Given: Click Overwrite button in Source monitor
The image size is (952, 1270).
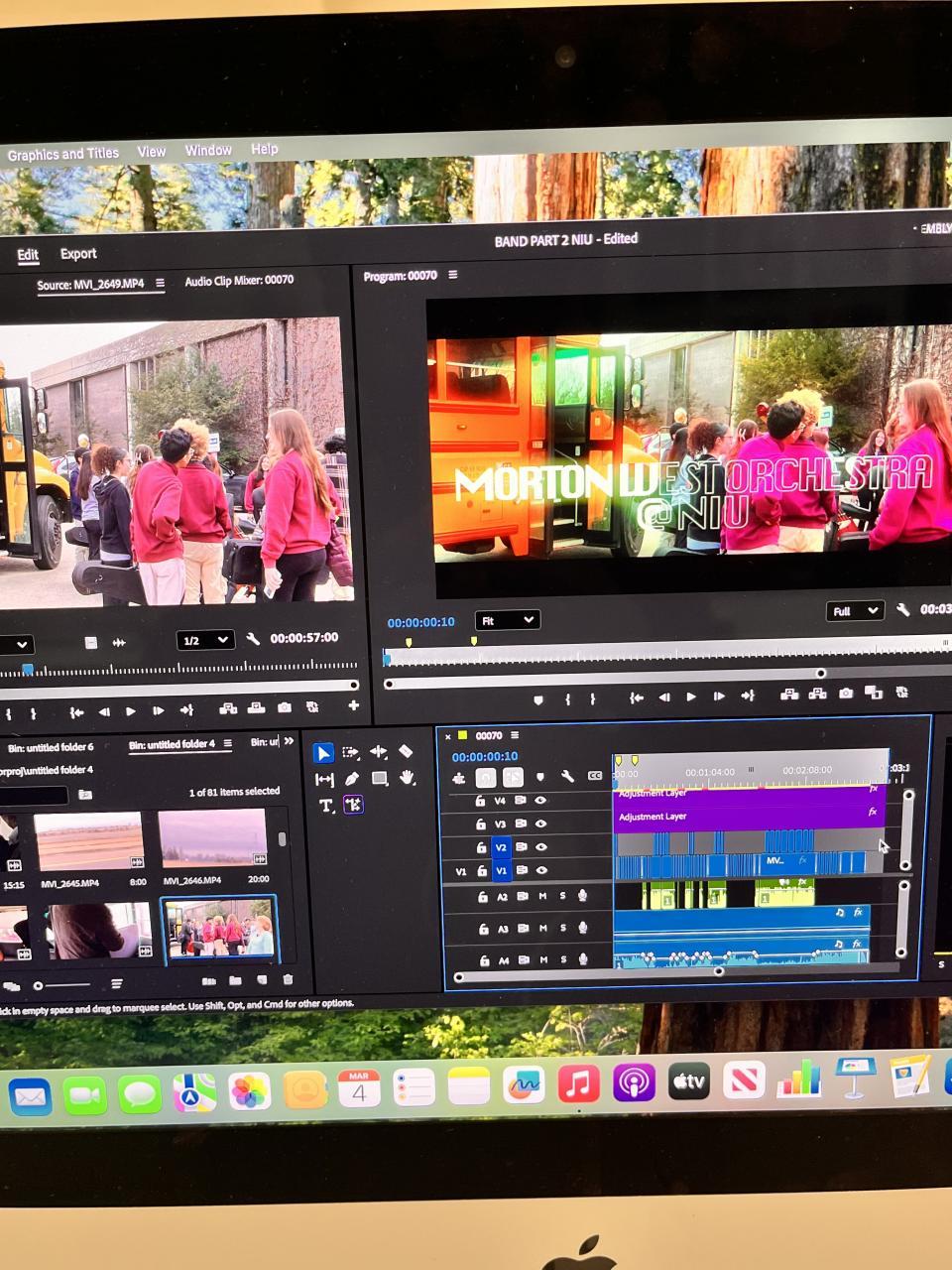Looking at the screenshot, I should pos(256,707).
